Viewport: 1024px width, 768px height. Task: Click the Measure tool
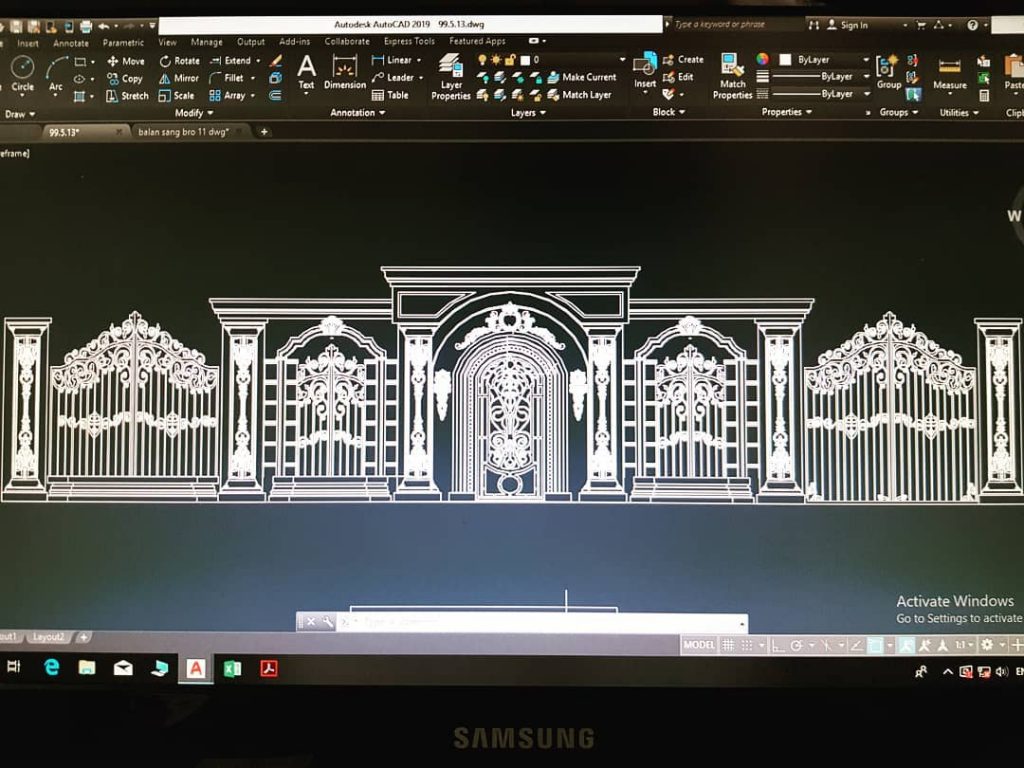950,73
